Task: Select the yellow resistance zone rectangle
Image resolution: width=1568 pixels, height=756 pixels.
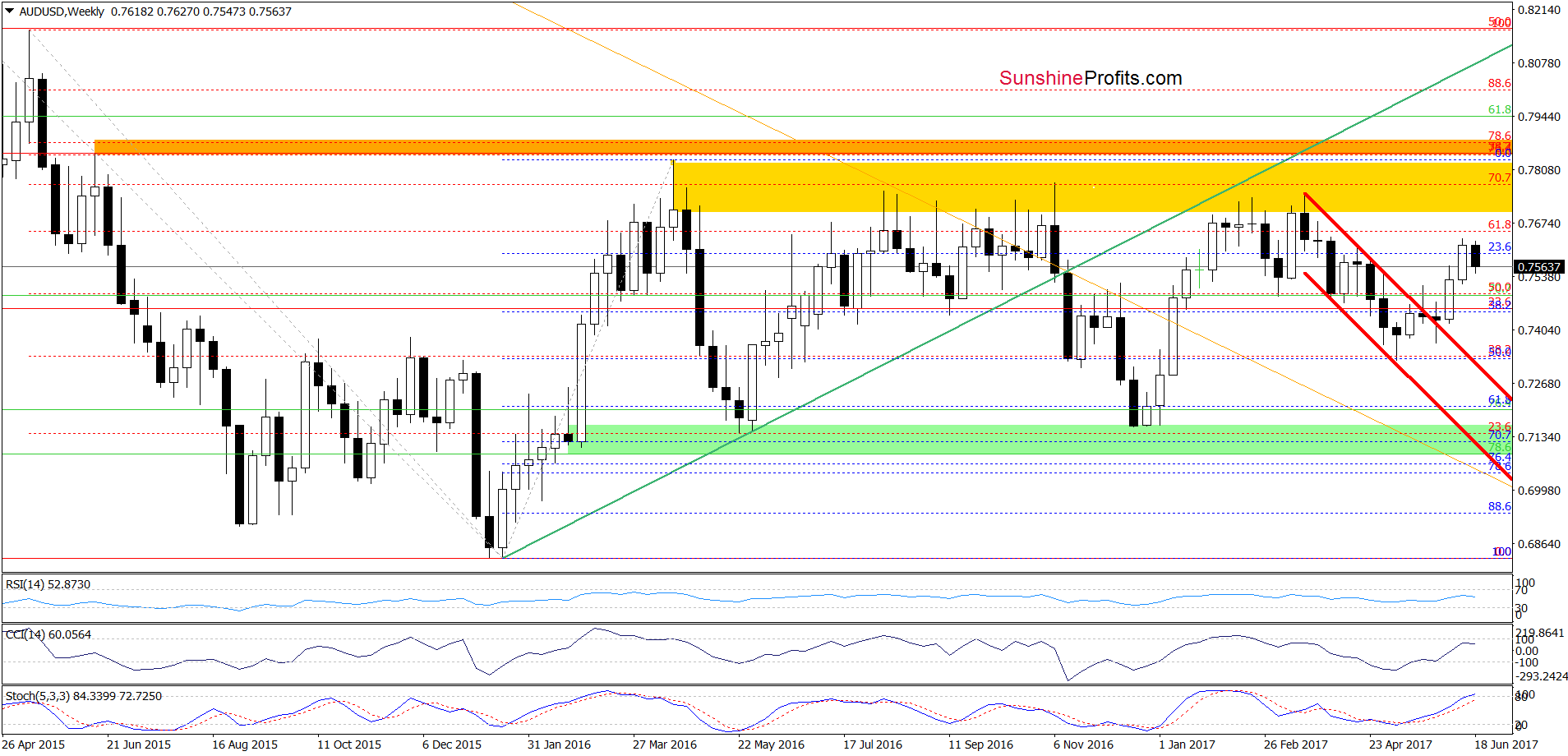Action: point(1092,187)
